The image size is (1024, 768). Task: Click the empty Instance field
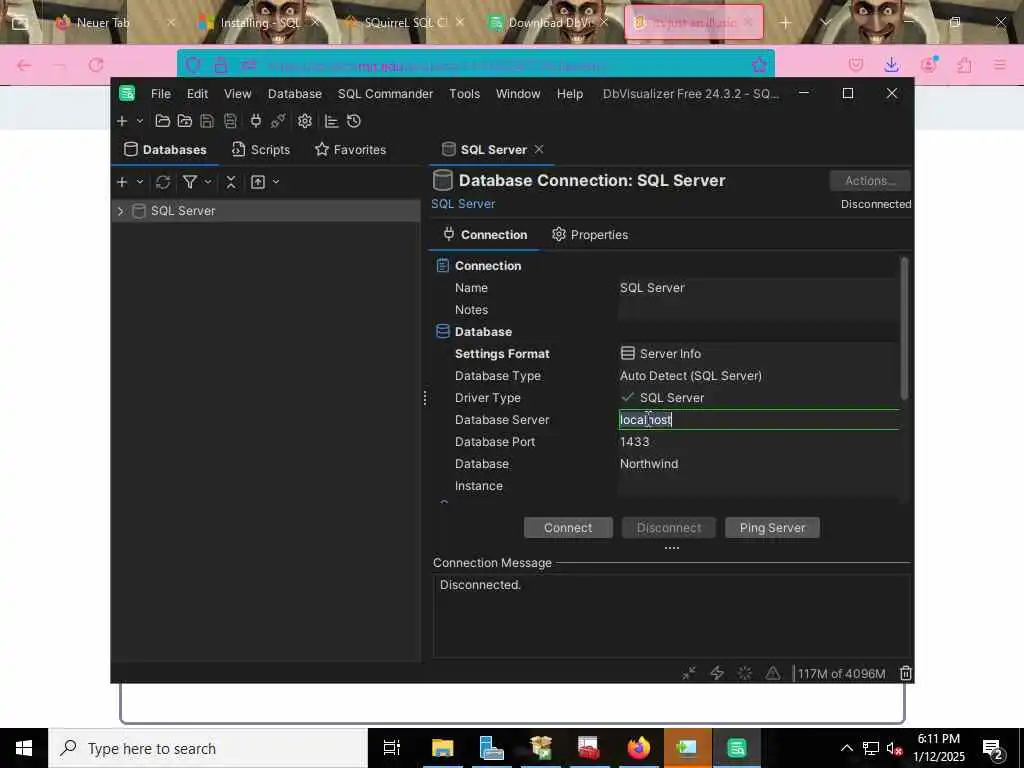(x=758, y=486)
